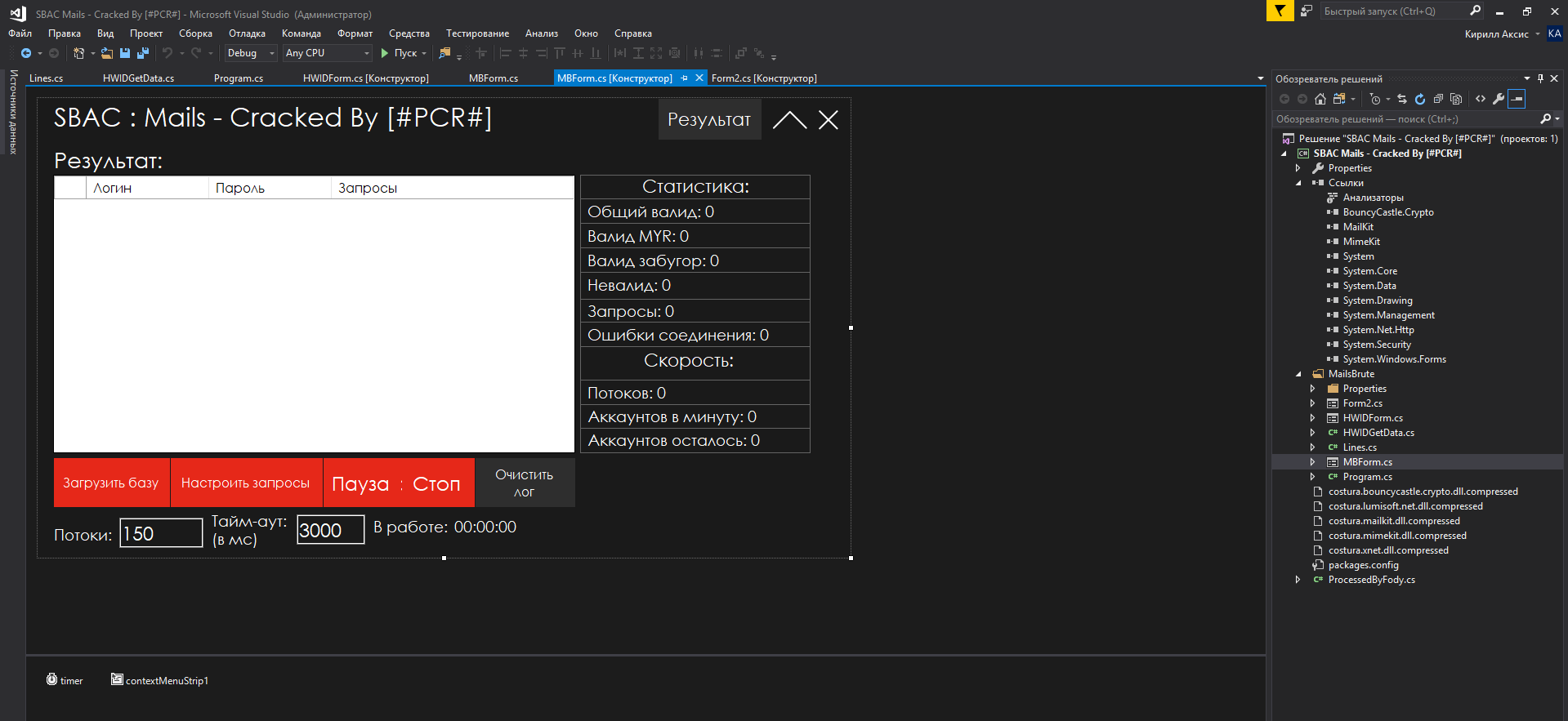Click the Find in Files toolbar icon
This screenshot has height=721, width=1568.
(x=444, y=53)
